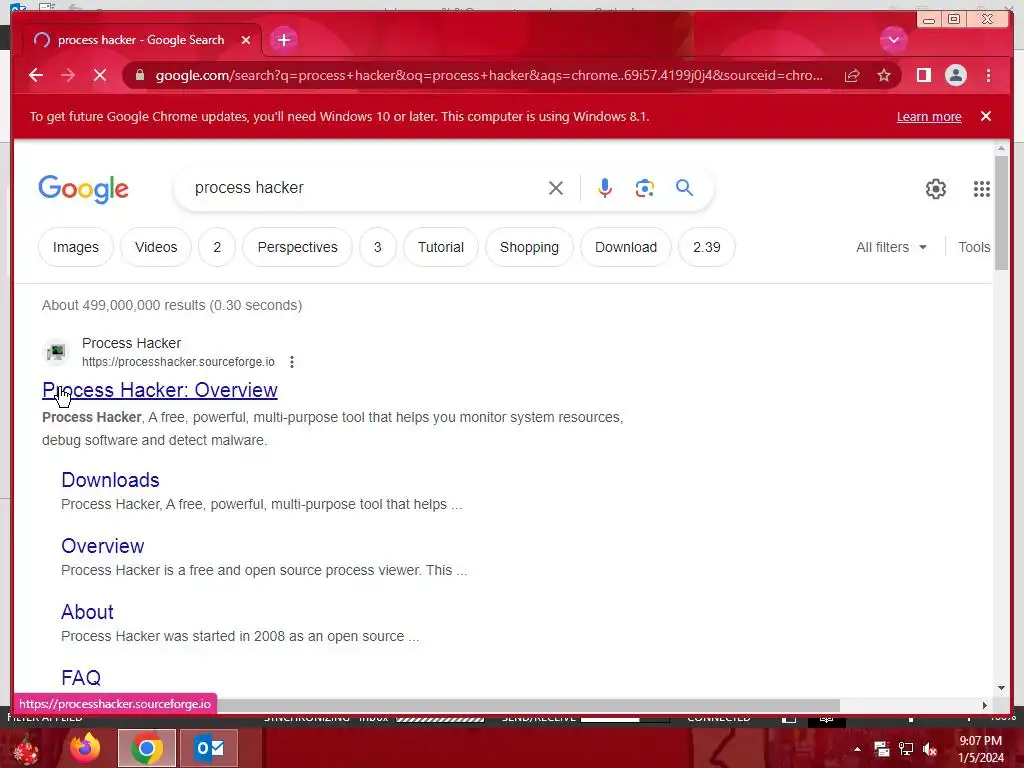Screen dimensions: 1024x768
Task: Click the scroll up arrow
Action: [1001, 149]
